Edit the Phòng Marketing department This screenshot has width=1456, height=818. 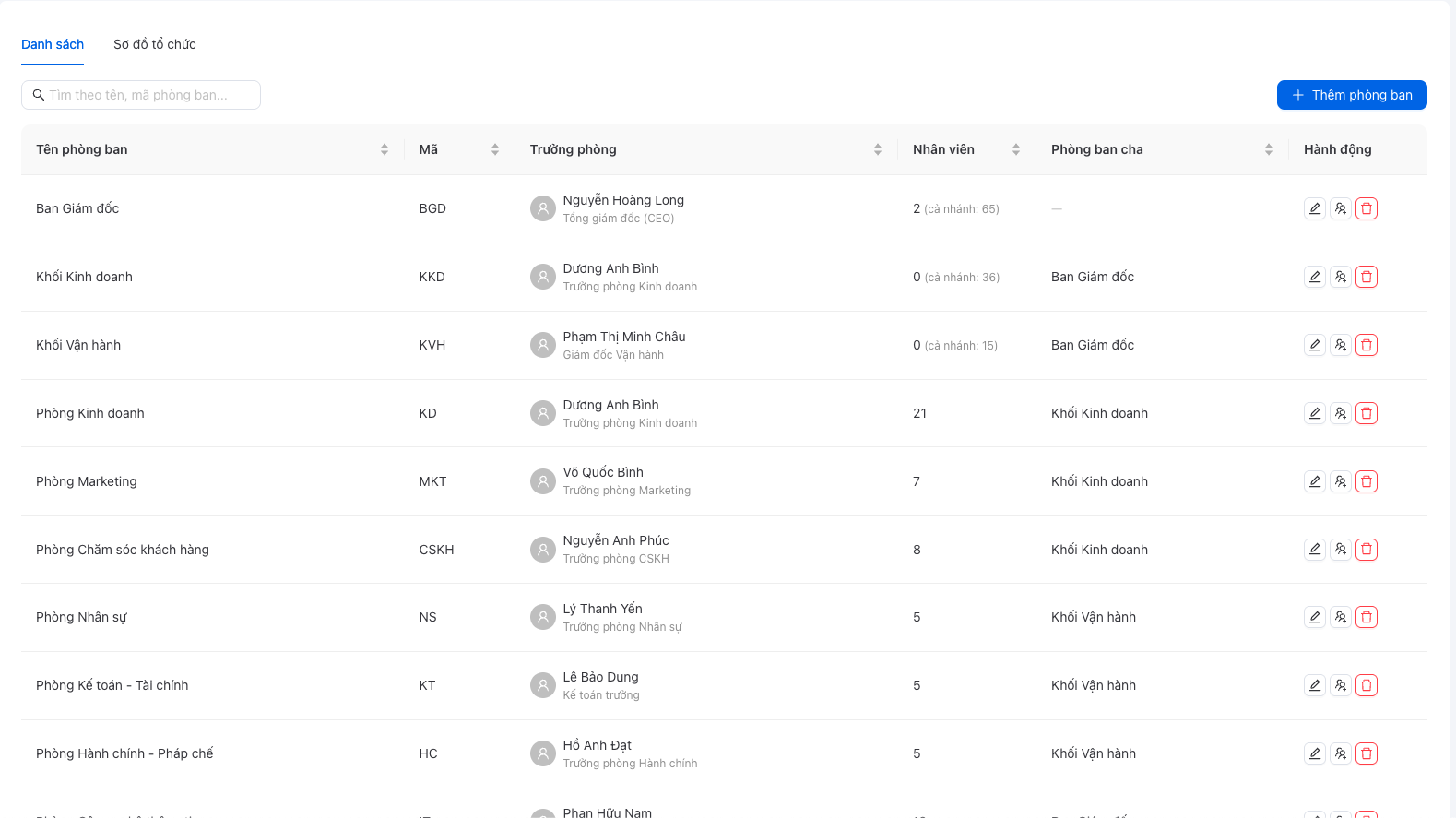coord(1315,481)
